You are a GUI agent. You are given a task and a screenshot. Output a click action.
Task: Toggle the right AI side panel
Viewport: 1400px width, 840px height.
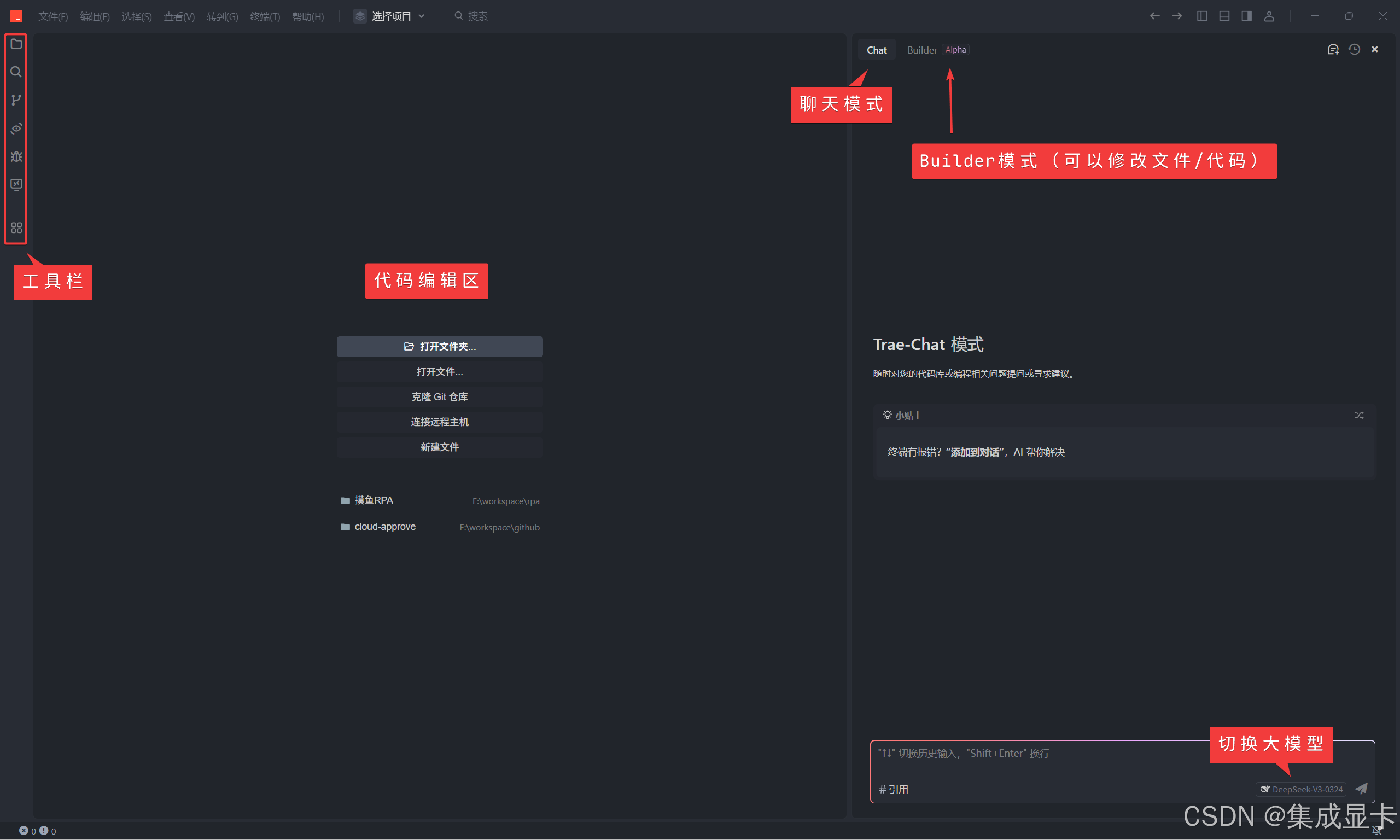1247,16
